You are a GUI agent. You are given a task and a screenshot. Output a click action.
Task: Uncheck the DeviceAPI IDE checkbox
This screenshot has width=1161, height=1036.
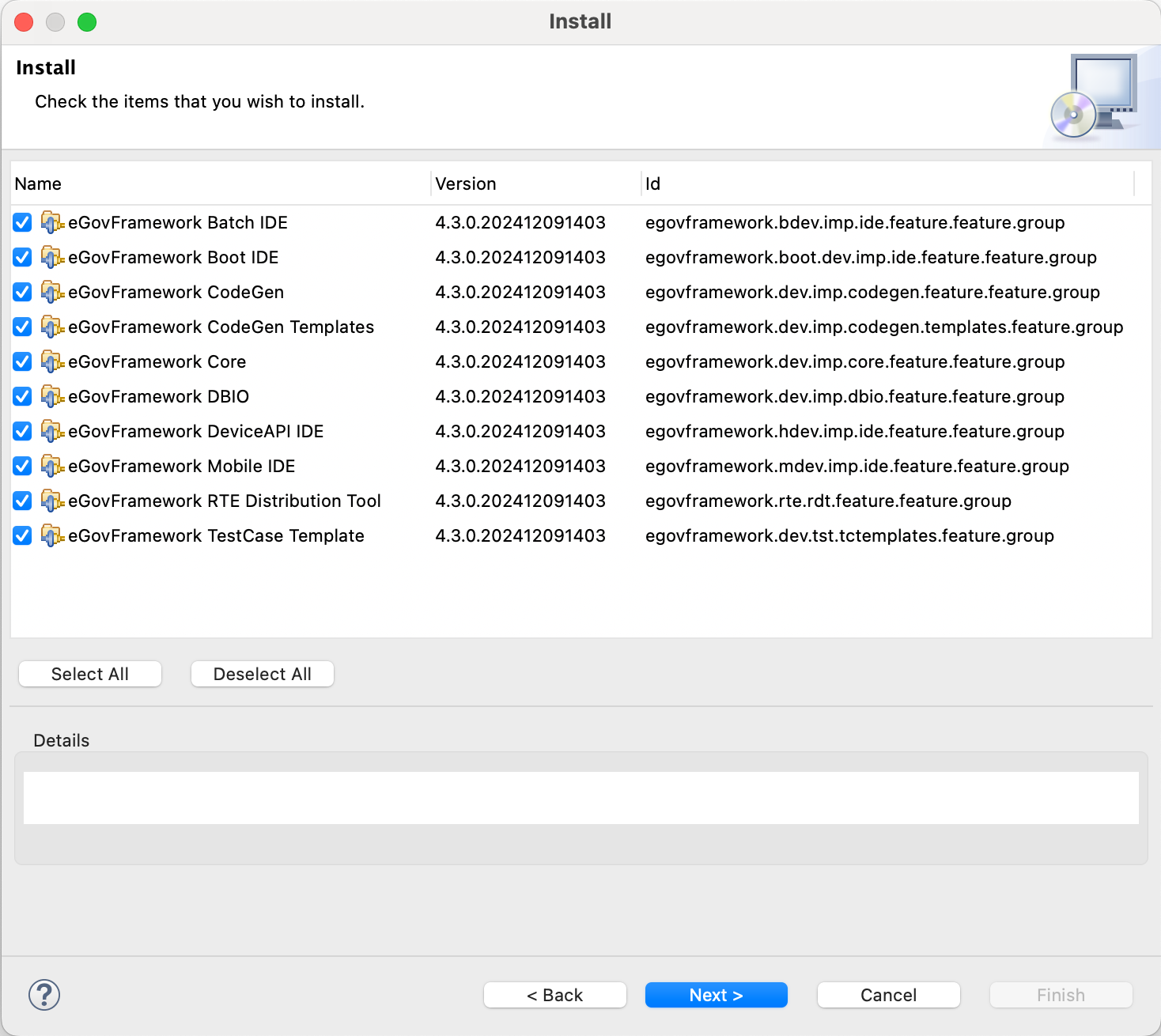click(x=22, y=432)
